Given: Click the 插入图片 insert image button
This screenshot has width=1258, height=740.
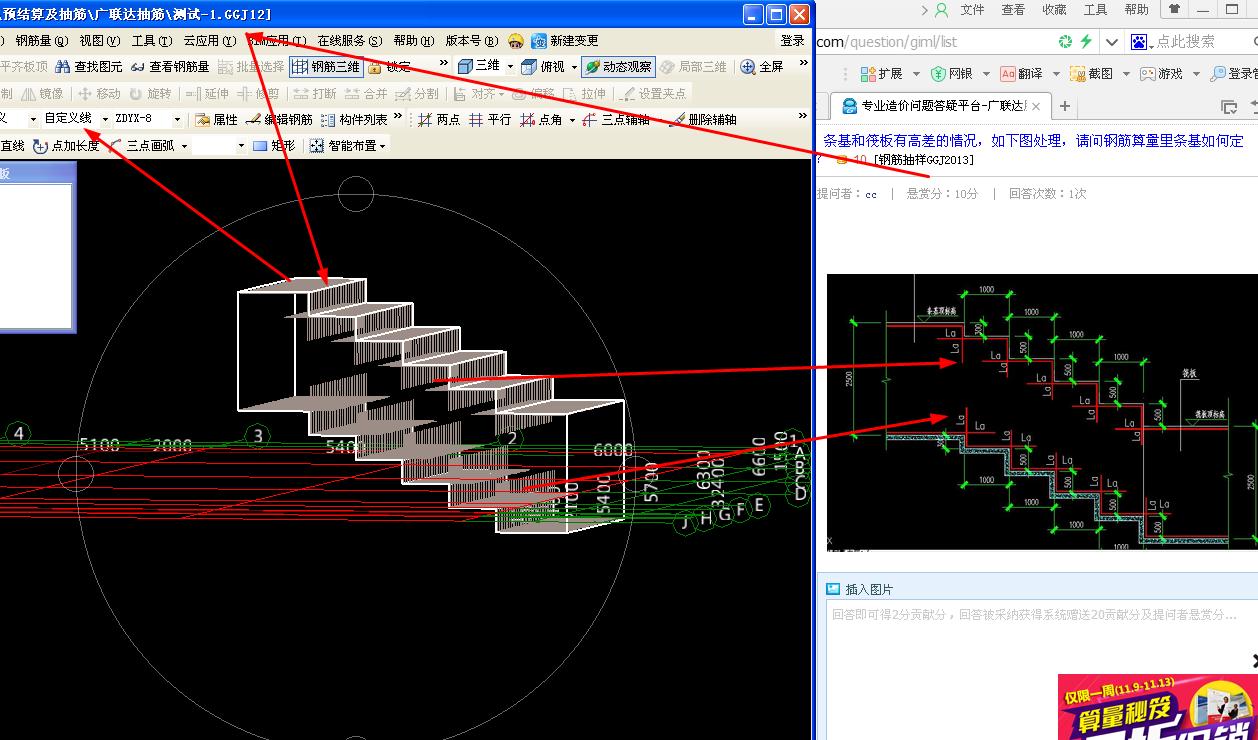Looking at the screenshot, I should (859, 589).
